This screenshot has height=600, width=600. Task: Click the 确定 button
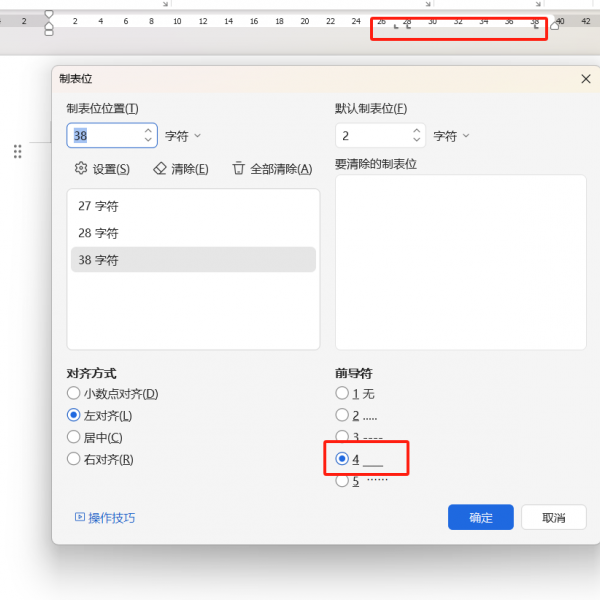click(481, 517)
